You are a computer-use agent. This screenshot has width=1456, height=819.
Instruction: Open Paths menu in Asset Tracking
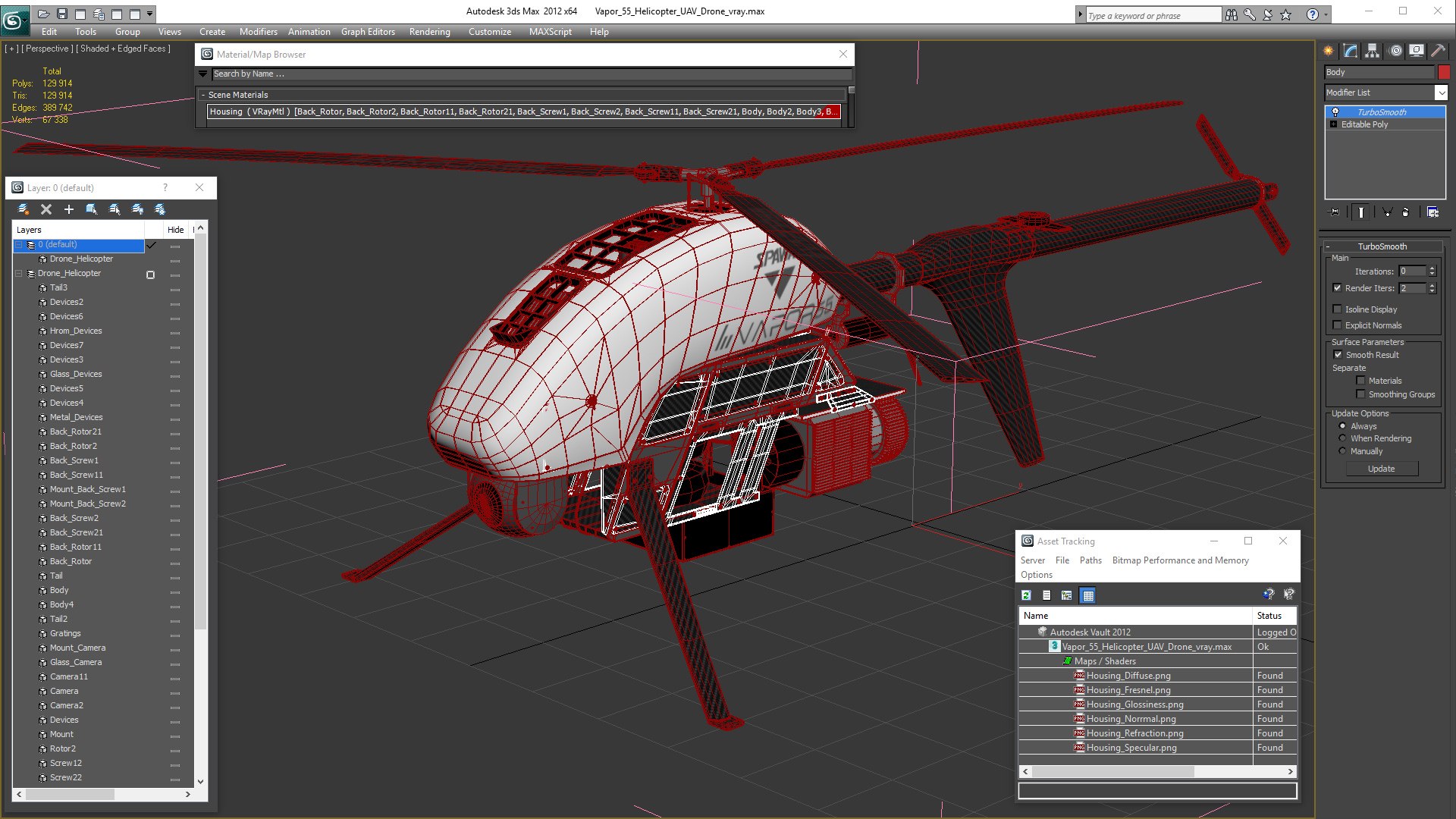click(1090, 560)
